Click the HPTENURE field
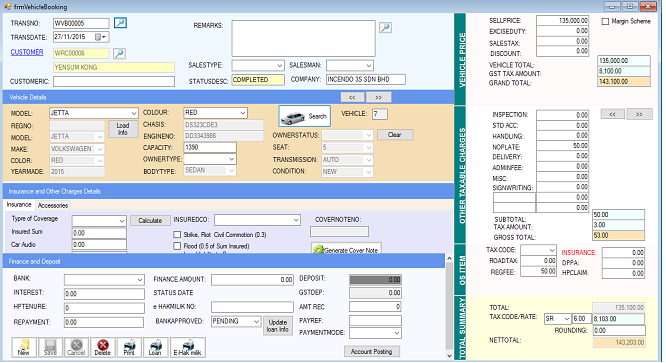This screenshot has height=363, width=666. click(104, 308)
